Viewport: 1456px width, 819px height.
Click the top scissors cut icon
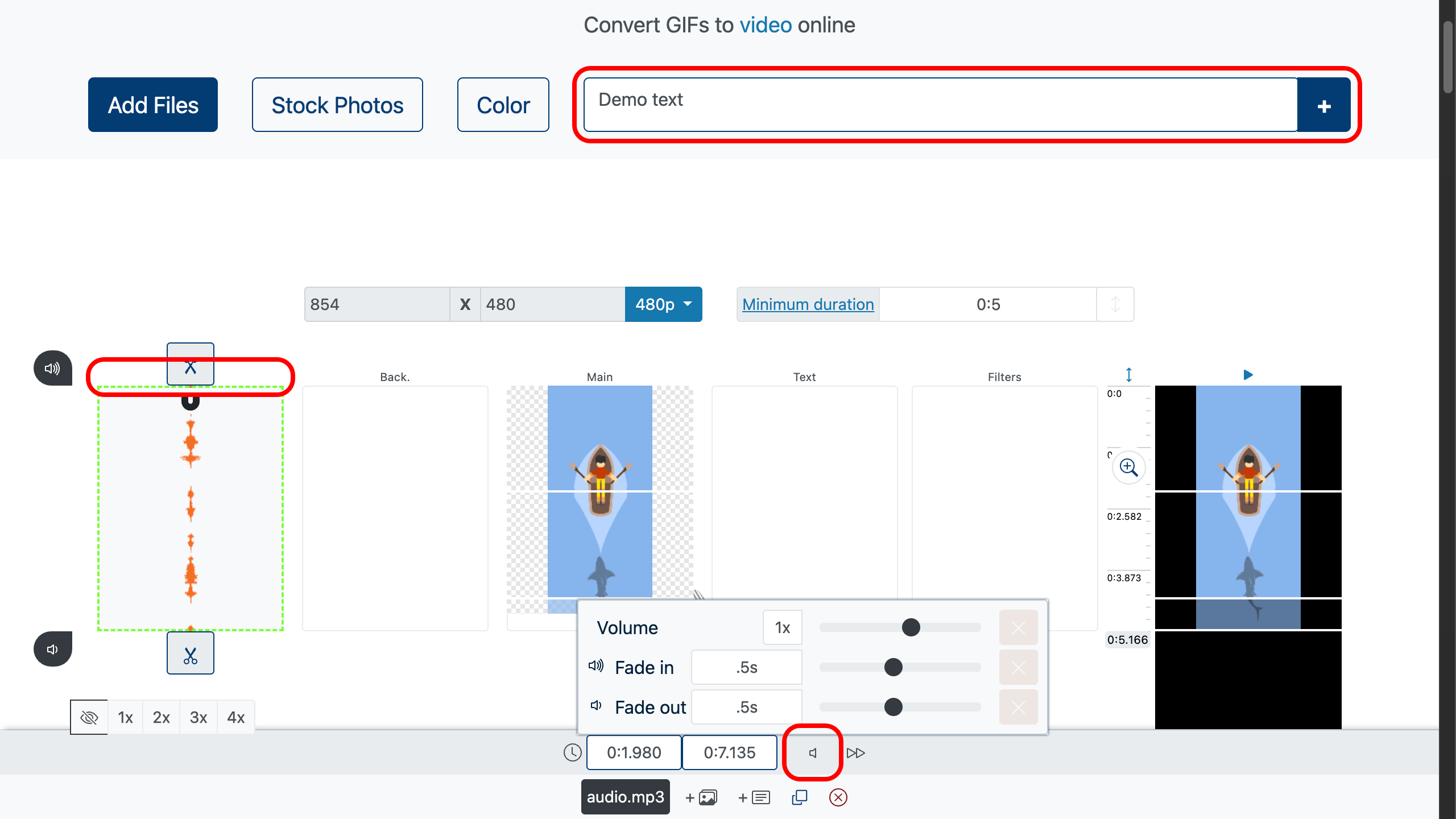190,365
